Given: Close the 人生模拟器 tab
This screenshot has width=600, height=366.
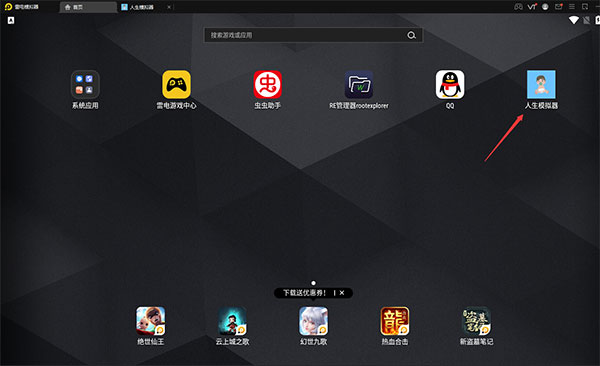Looking at the screenshot, I should click(x=169, y=7).
